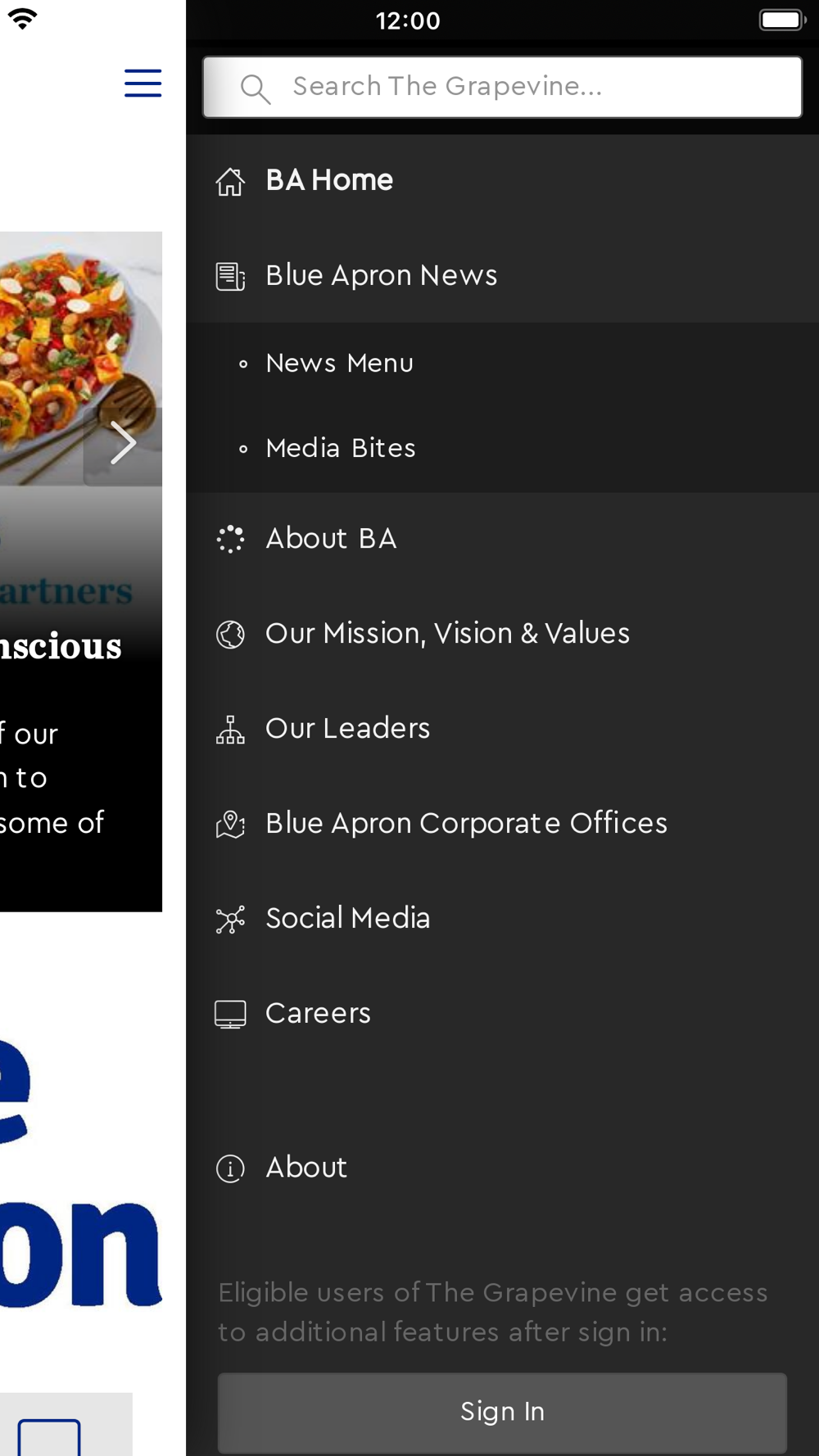Viewport: 819px width, 1456px height.
Task: Open the Social Media page
Action: (x=502, y=919)
